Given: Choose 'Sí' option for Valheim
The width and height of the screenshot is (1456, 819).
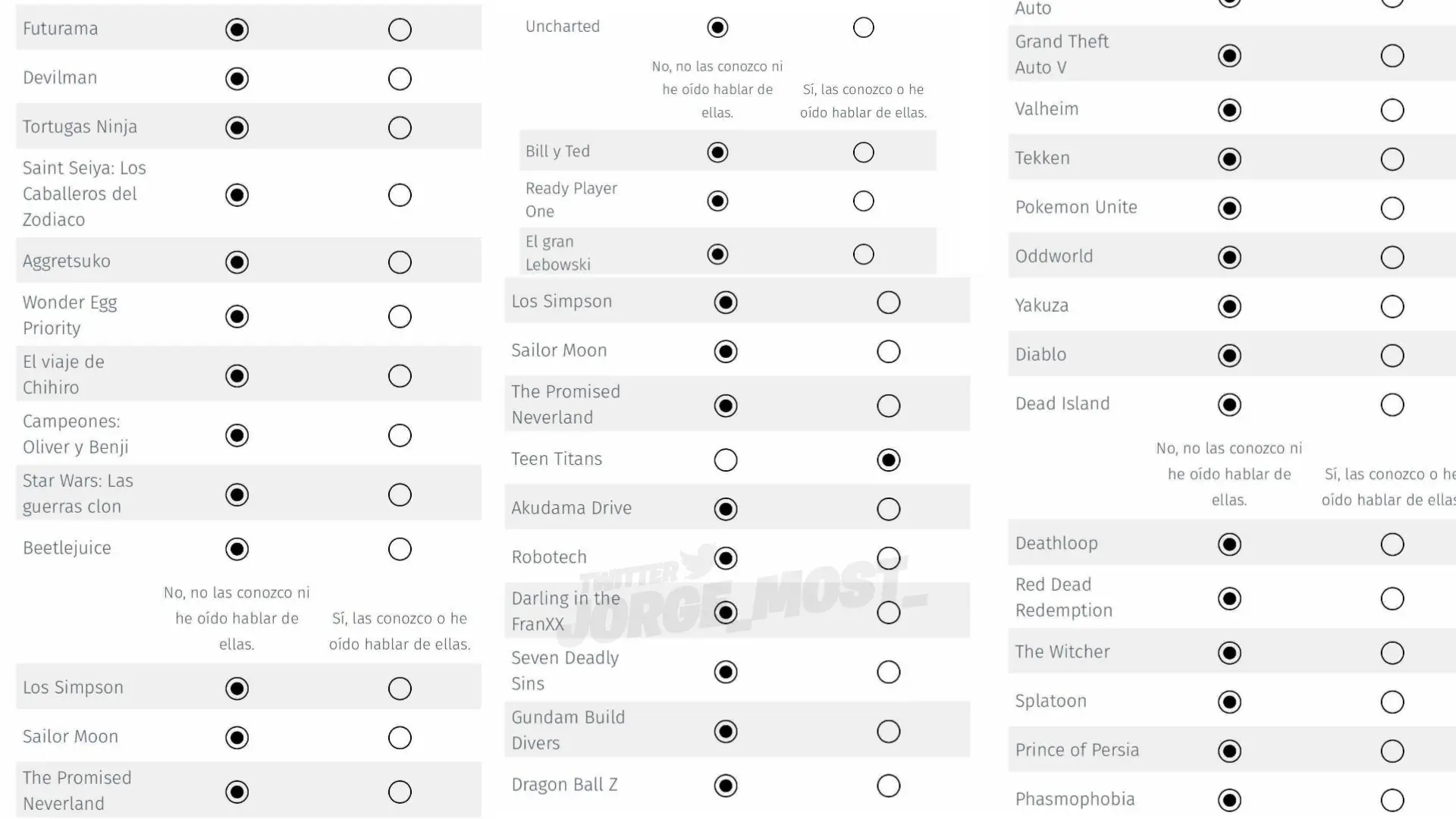Looking at the screenshot, I should point(1392,111).
